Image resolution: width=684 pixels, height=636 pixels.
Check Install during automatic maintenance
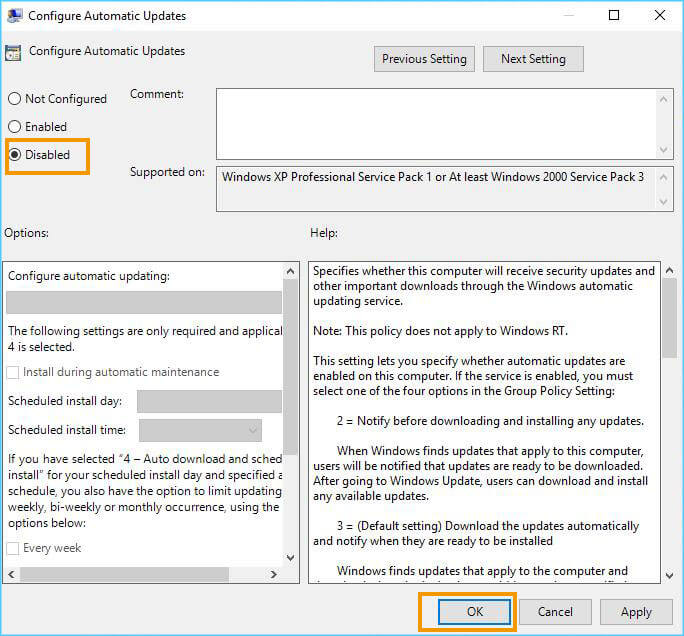(x=14, y=372)
